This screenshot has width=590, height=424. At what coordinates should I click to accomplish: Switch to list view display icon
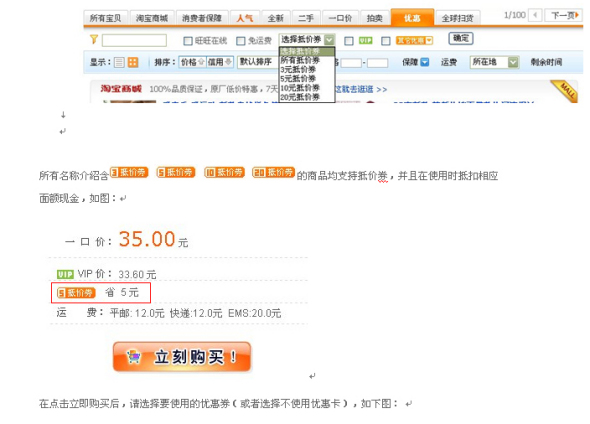pos(119,62)
